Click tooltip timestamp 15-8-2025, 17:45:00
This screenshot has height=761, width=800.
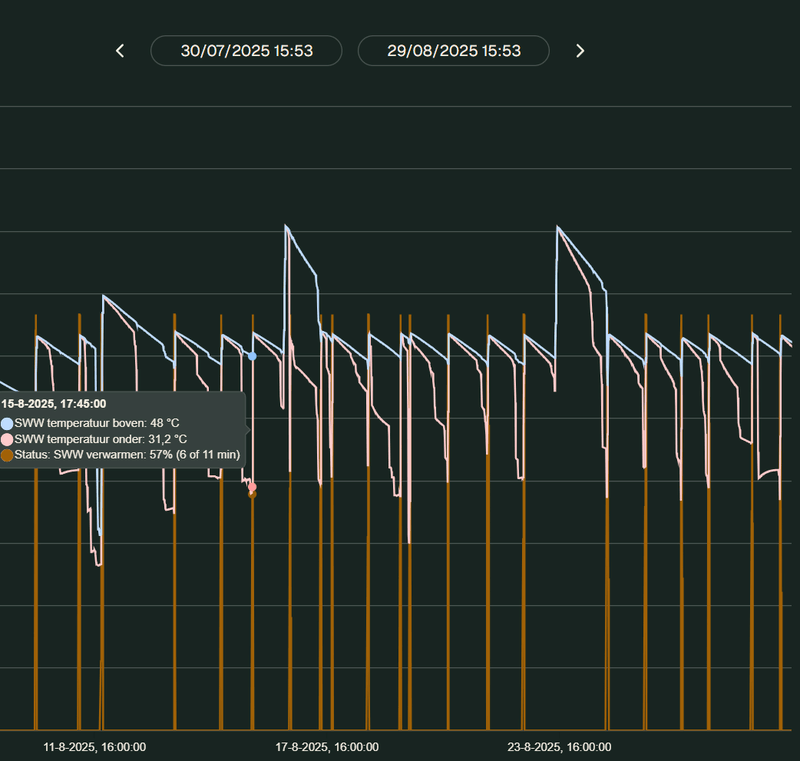(x=54, y=404)
